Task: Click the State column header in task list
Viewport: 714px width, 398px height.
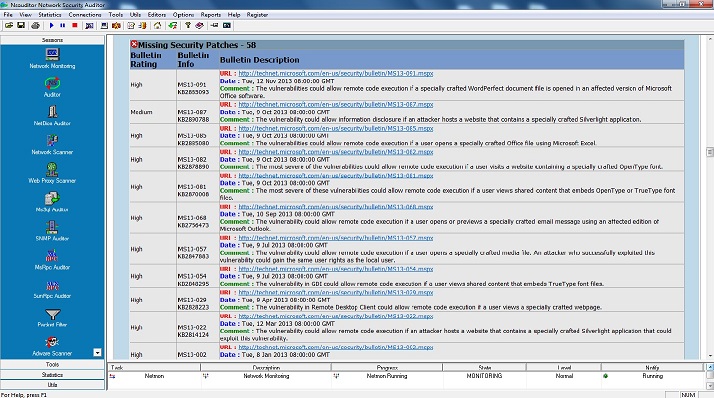Action: [x=484, y=367]
